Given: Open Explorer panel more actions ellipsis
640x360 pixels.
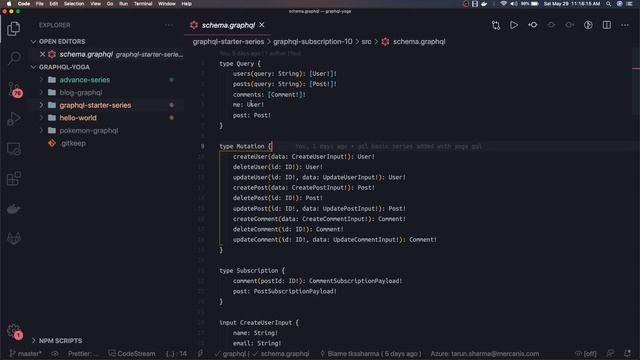Looking at the screenshot, I should [169, 25].
